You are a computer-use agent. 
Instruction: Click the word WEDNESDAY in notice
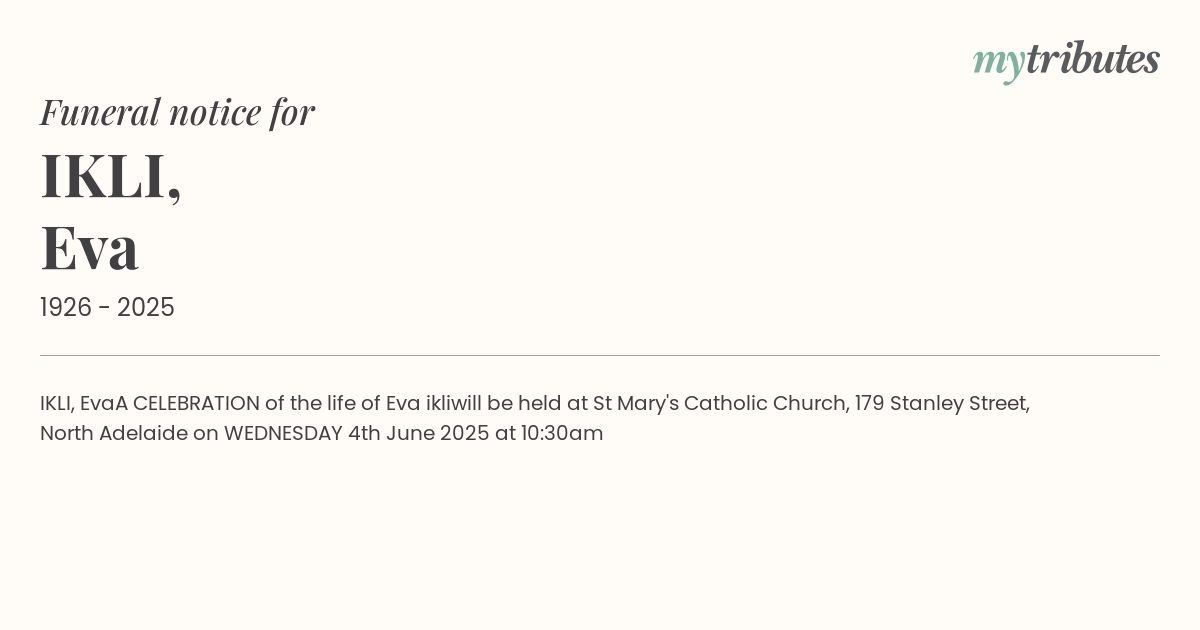coord(283,434)
